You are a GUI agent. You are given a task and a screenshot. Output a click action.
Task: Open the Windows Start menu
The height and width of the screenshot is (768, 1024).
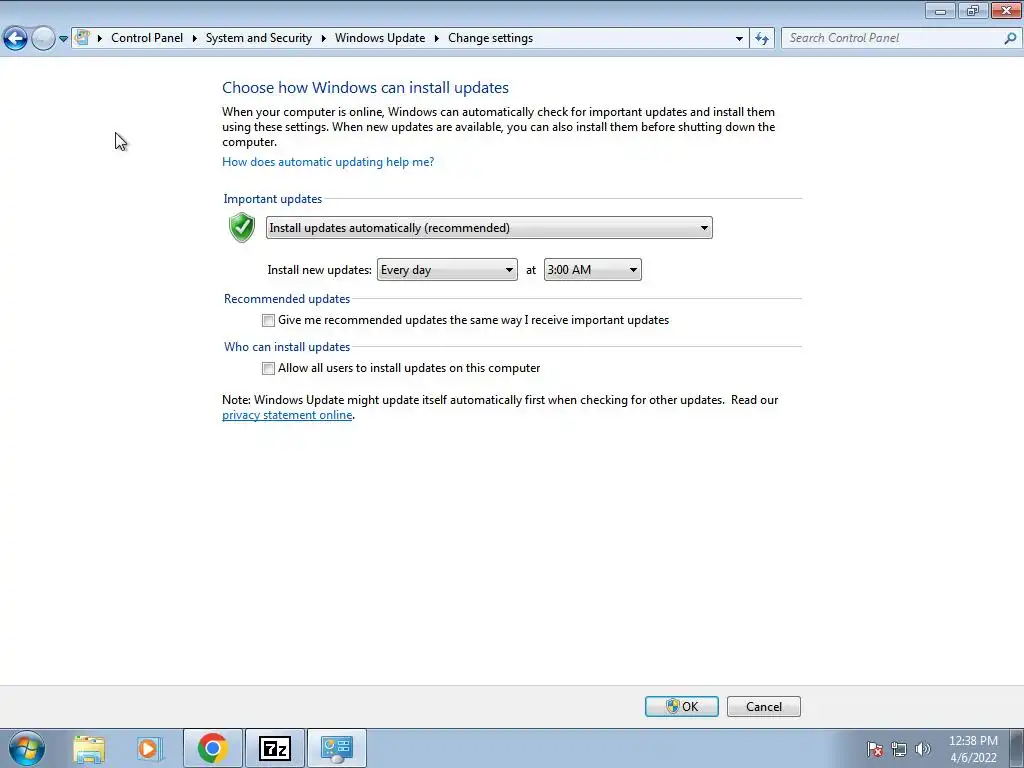click(x=27, y=748)
